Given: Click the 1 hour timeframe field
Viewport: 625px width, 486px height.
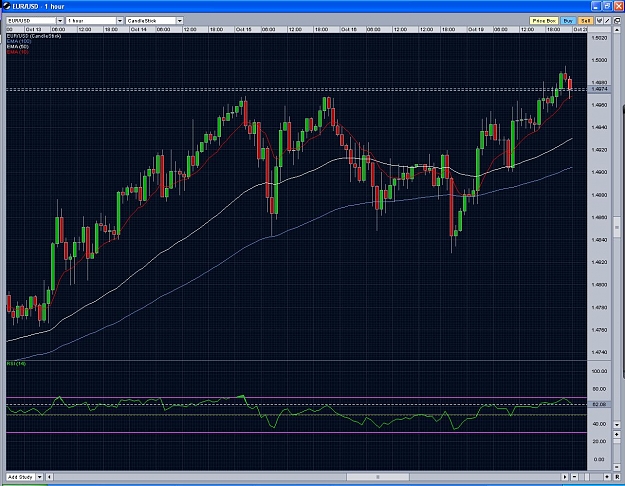Looking at the screenshot, I should click(91, 21).
